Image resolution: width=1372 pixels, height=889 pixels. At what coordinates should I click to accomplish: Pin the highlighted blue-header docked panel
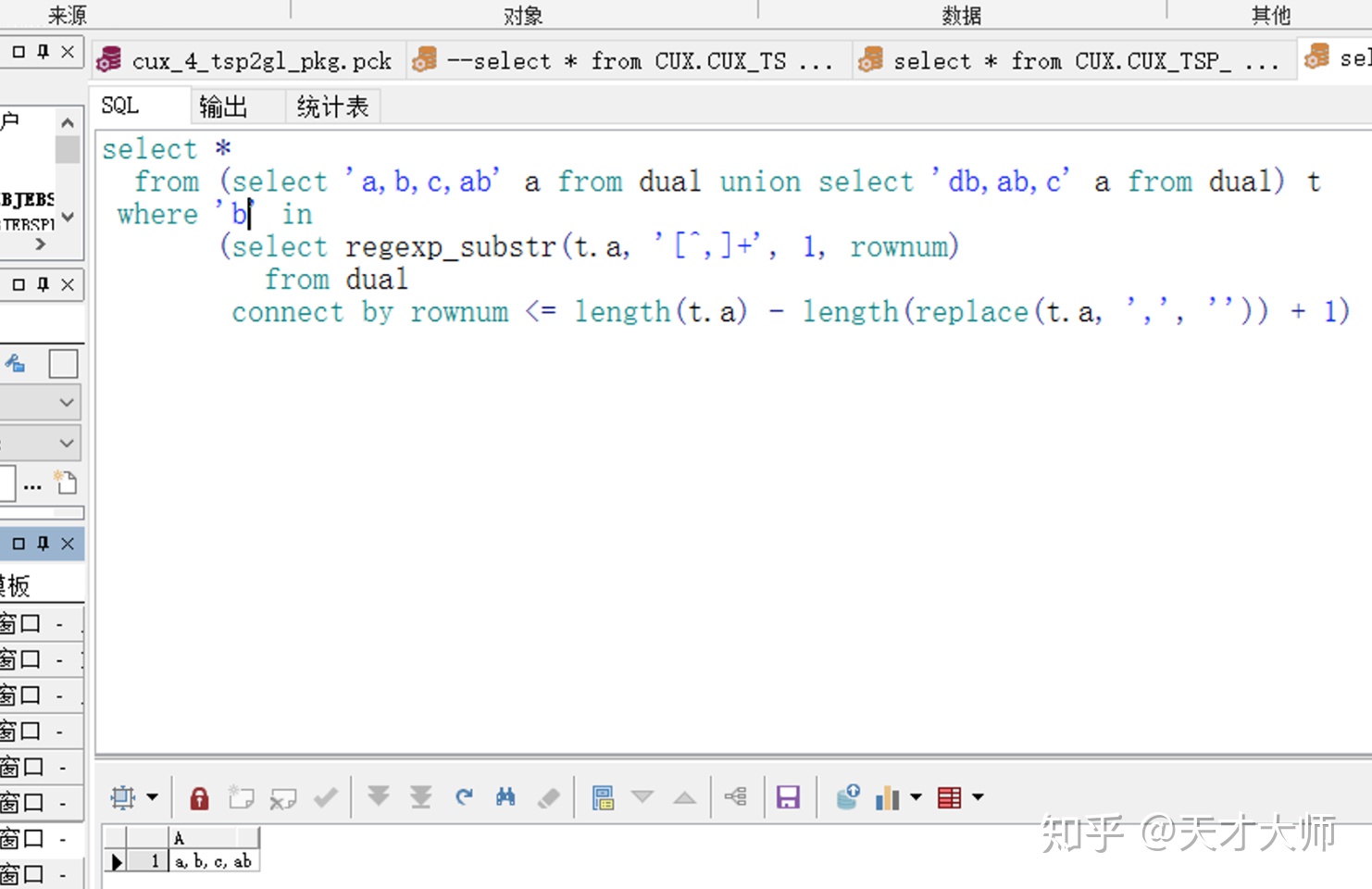click(44, 544)
